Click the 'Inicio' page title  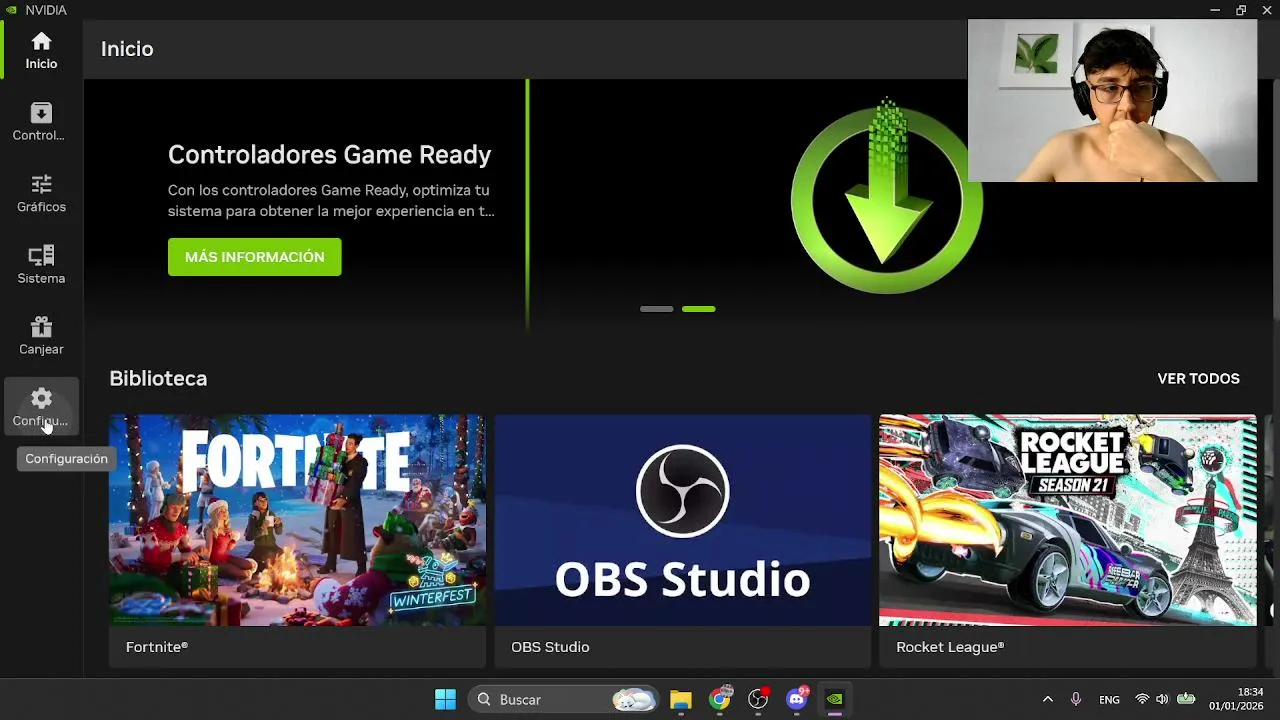coord(127,49)
